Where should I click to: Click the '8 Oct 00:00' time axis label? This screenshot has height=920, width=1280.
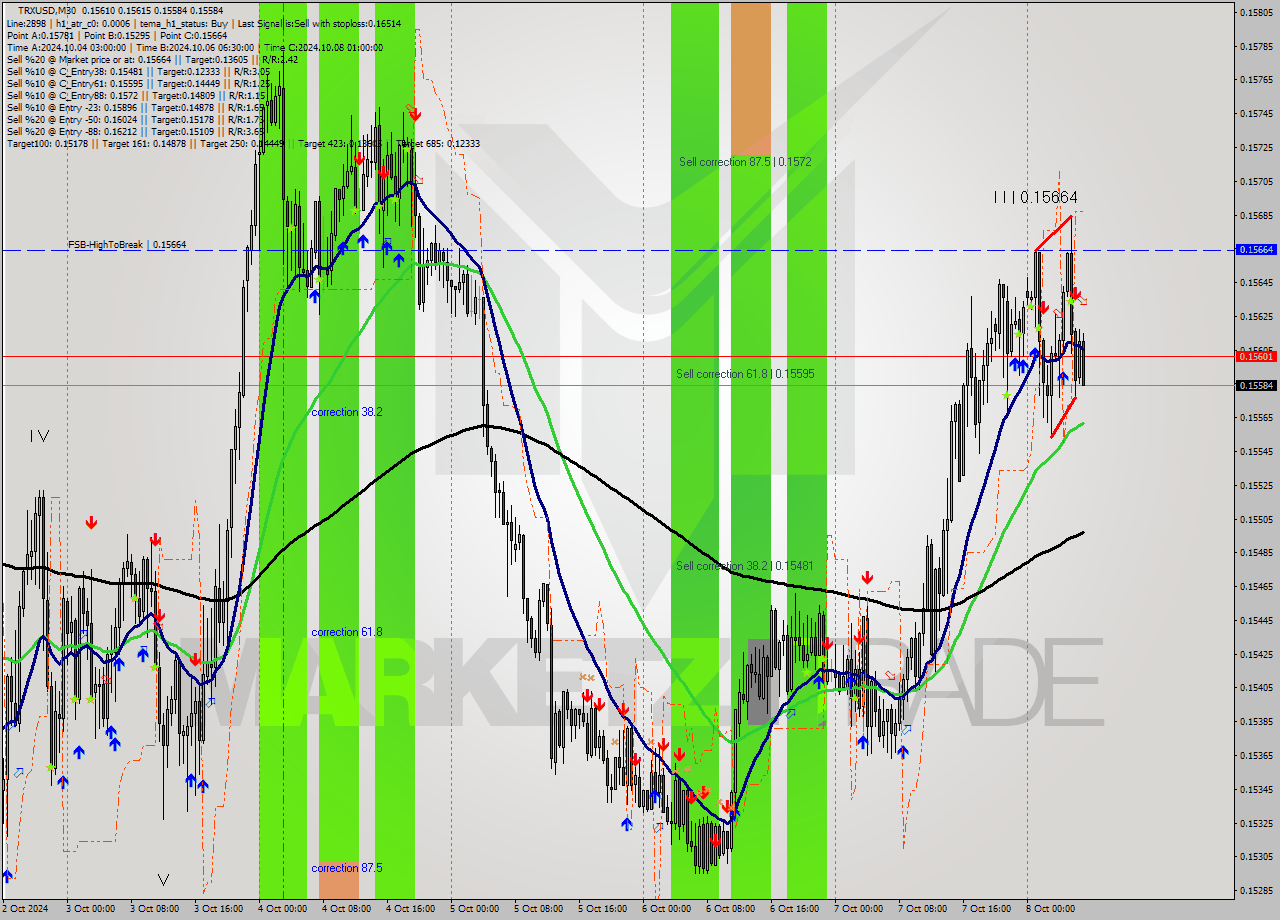pos(1051,909)
